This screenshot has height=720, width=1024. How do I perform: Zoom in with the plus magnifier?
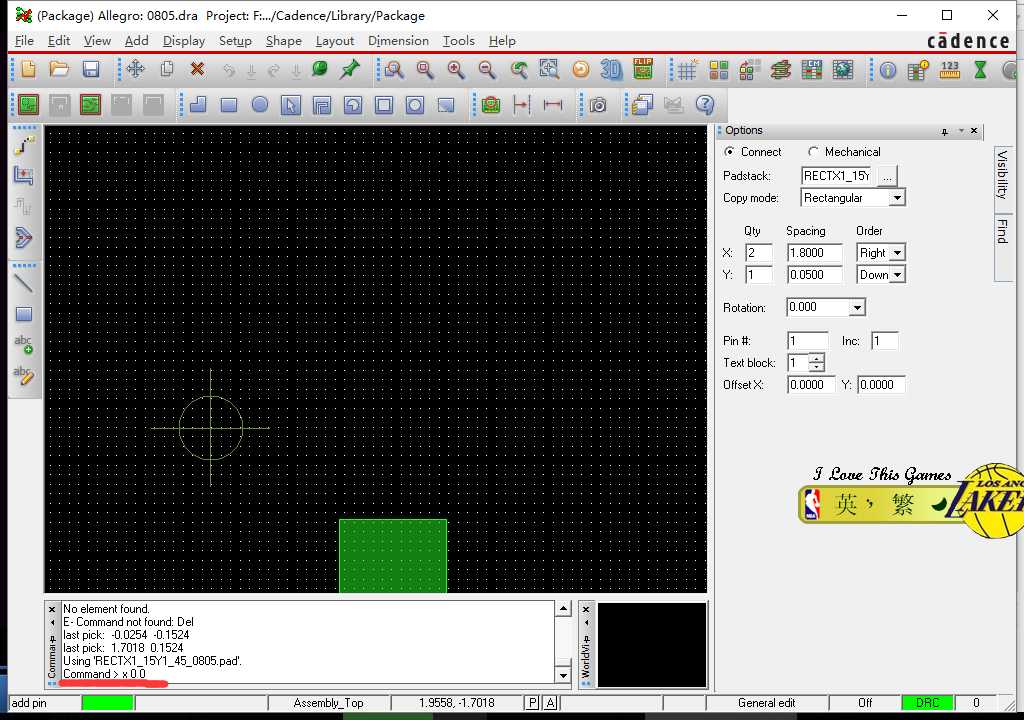456,69
